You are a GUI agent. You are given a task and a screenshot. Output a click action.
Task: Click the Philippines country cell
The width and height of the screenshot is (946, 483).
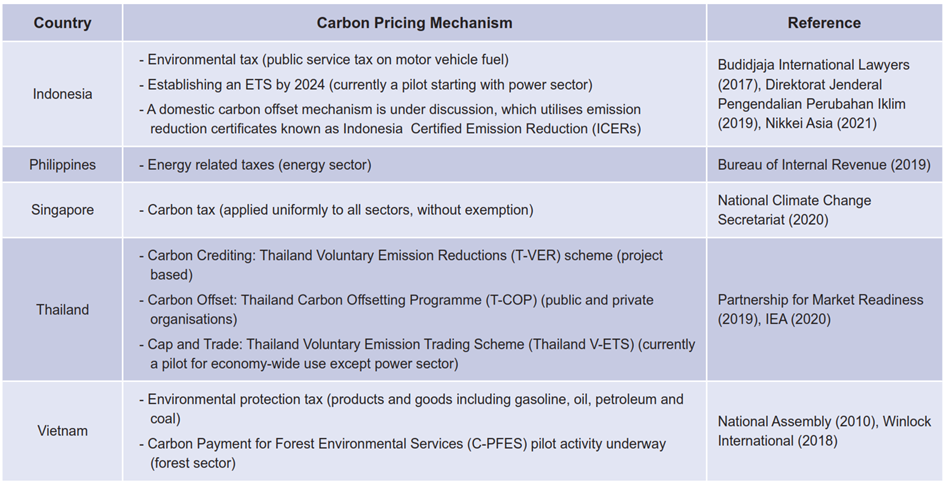pyautogui.click(x=62, y=164)
